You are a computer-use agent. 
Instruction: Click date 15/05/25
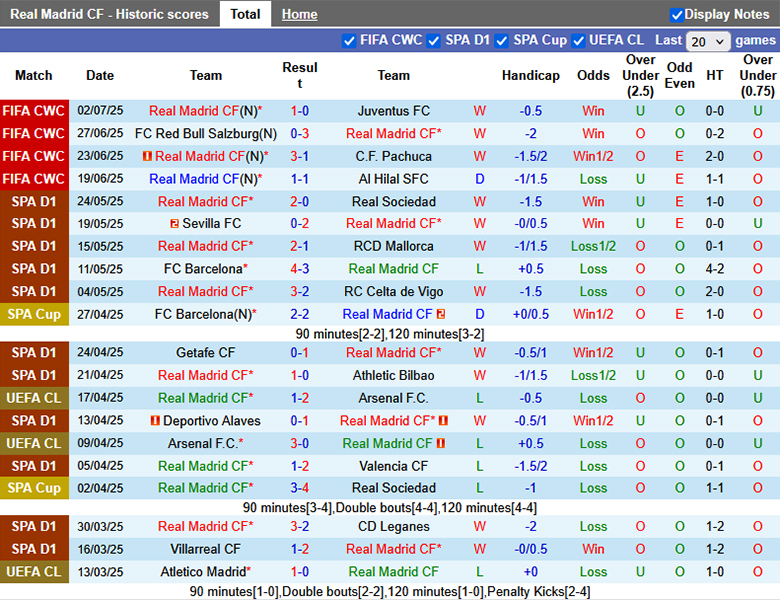(100, 246)
